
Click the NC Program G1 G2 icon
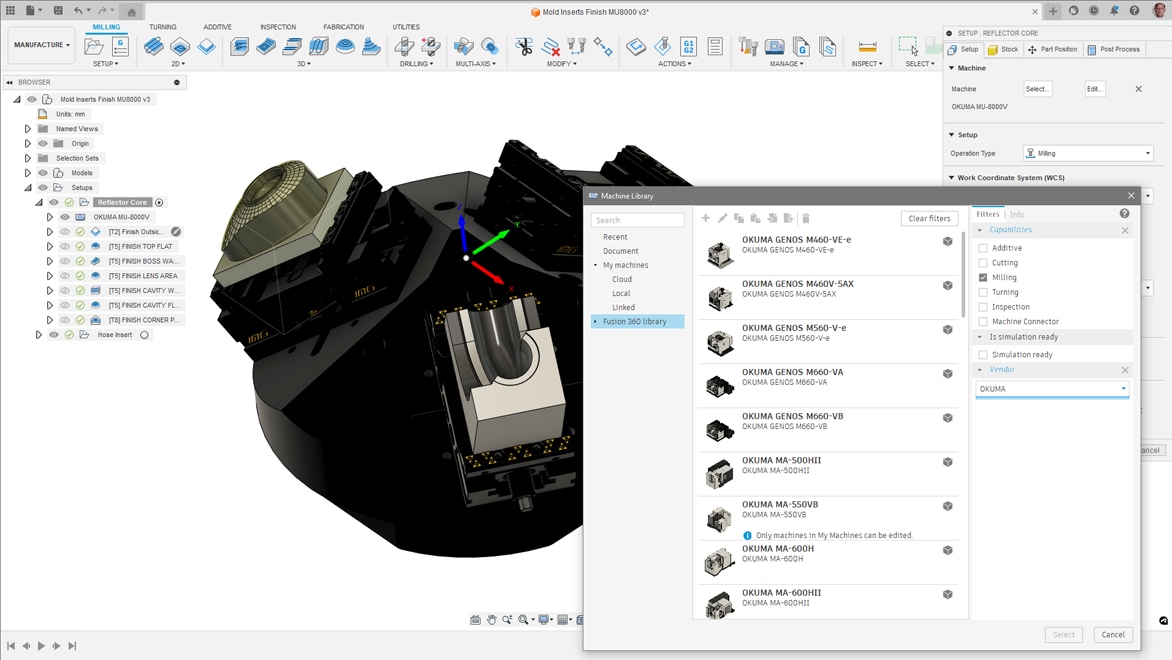point(688,47)
